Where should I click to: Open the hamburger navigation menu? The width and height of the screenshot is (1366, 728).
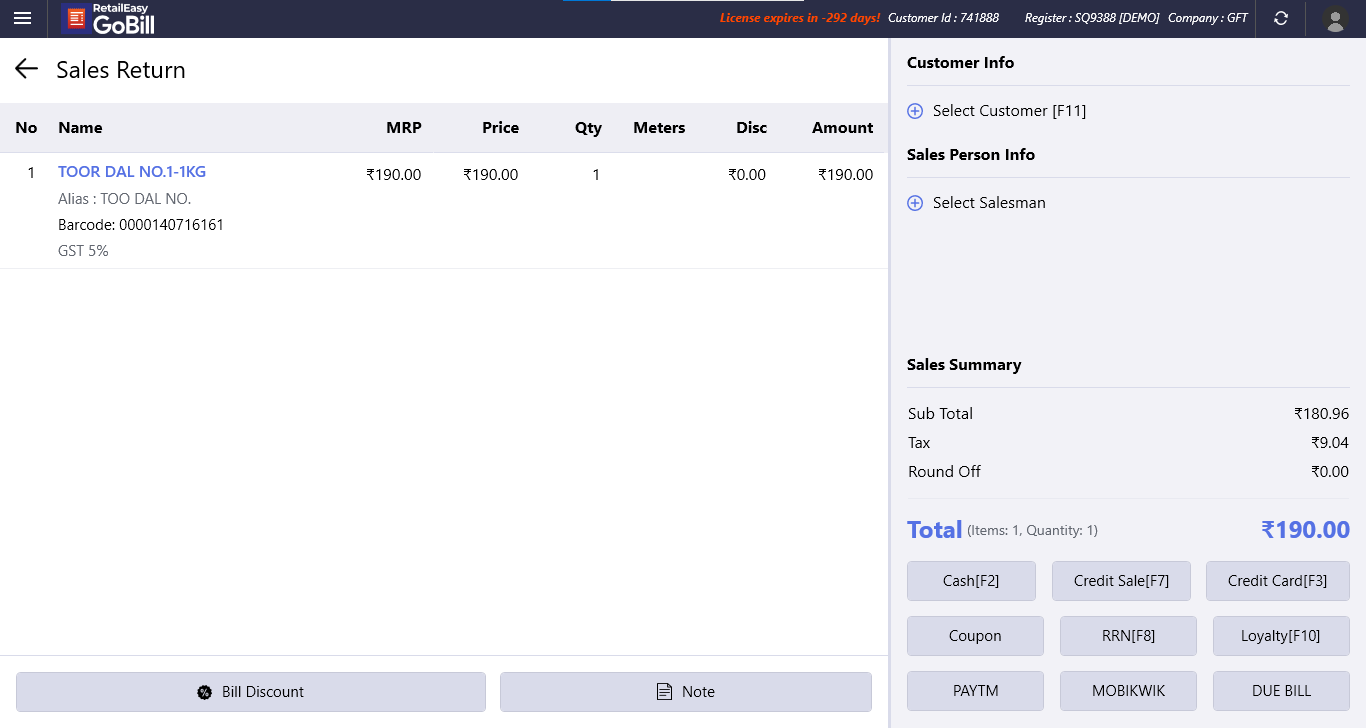click(22, 18)
